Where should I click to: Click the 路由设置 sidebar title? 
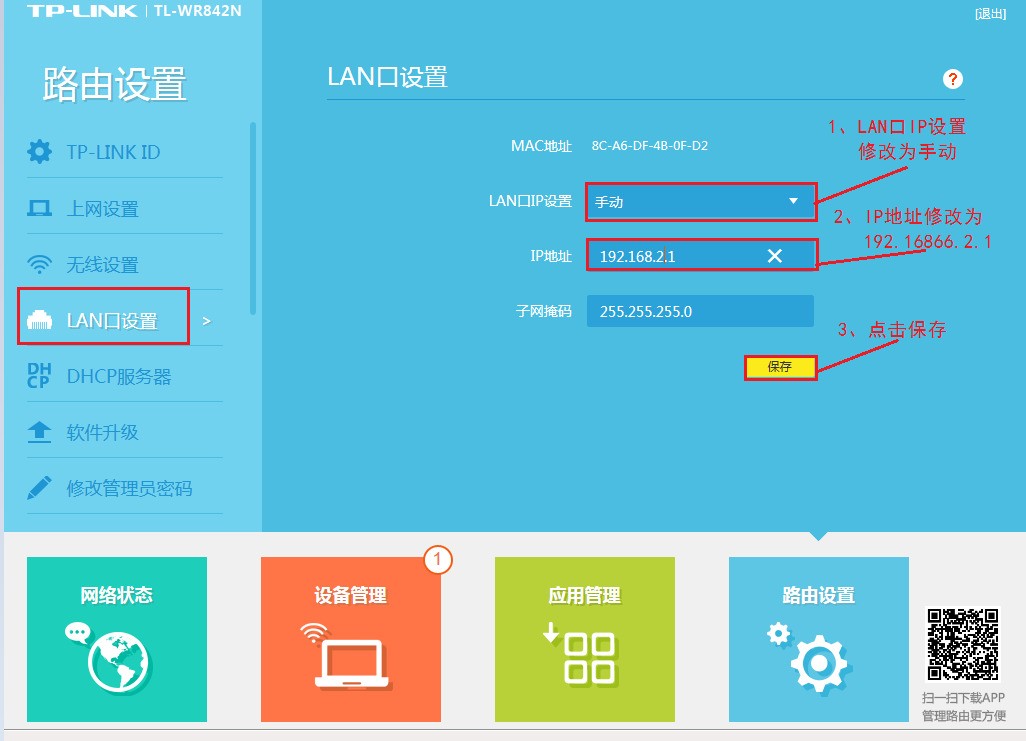pyautogui.click(x=115, y=84)
